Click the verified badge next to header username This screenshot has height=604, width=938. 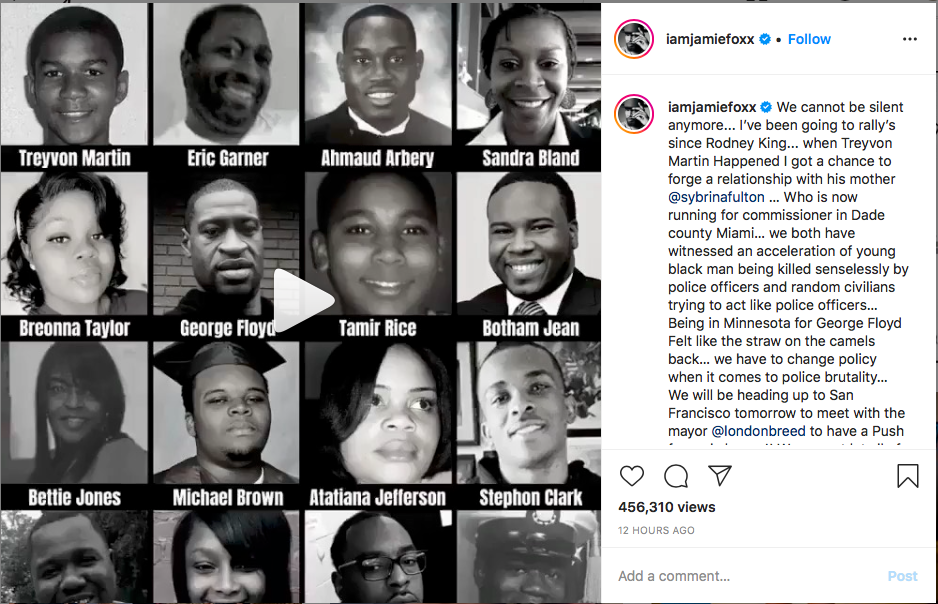coord(765,39)
